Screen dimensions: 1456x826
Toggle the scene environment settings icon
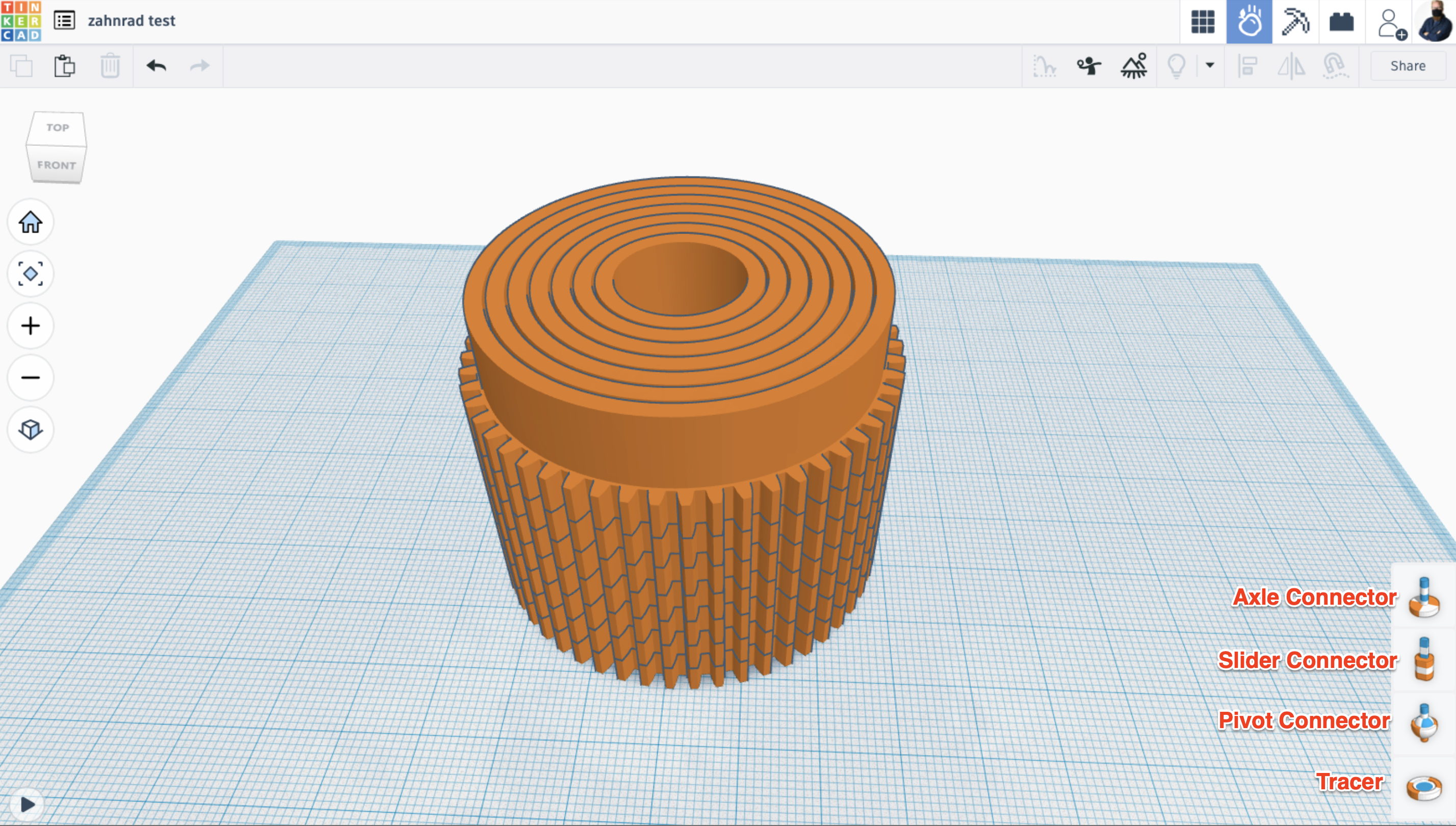[1133, 66]
